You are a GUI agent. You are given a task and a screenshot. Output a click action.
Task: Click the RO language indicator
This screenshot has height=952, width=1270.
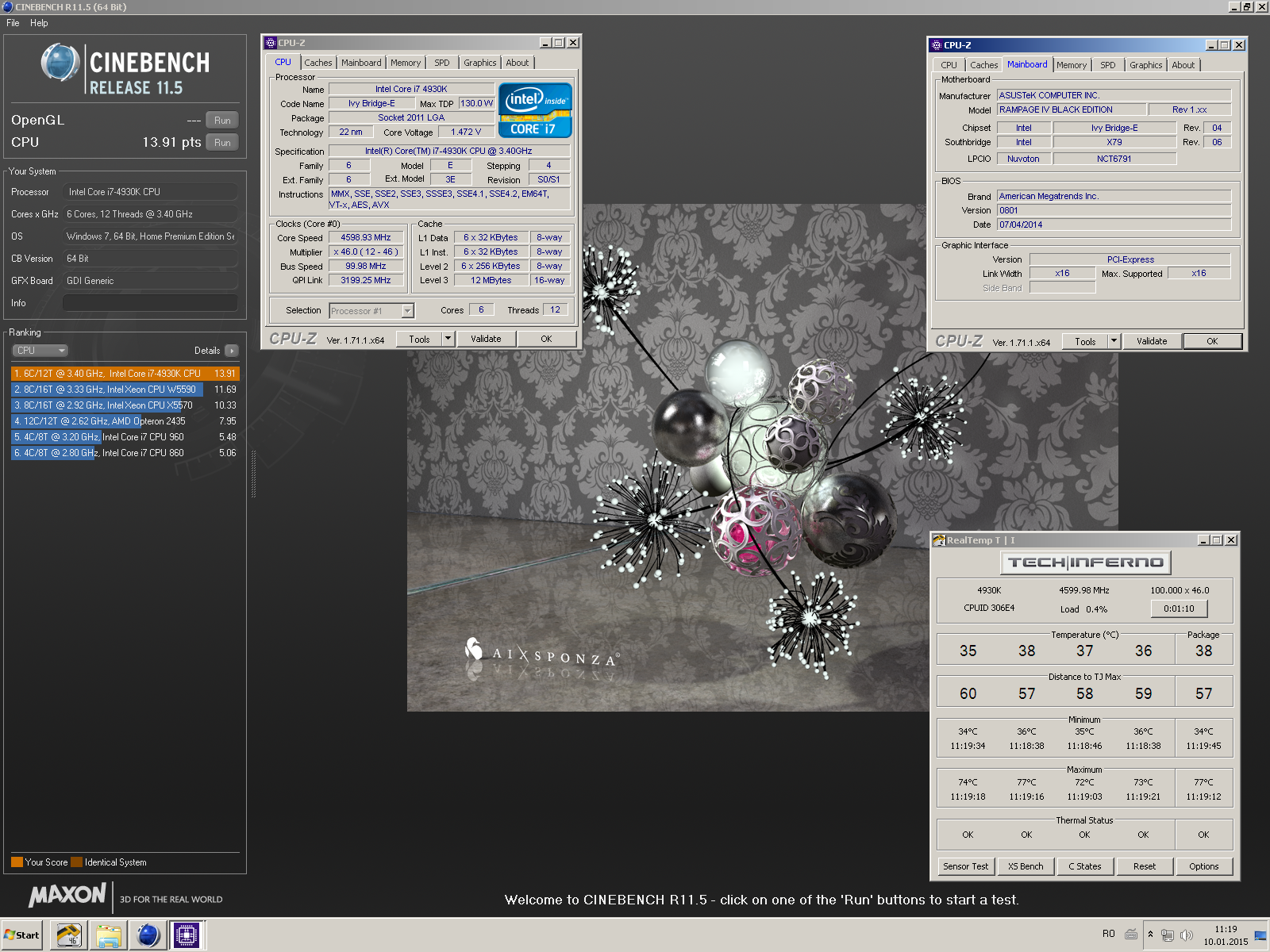pyautogui.click(x=1109, y=934)
